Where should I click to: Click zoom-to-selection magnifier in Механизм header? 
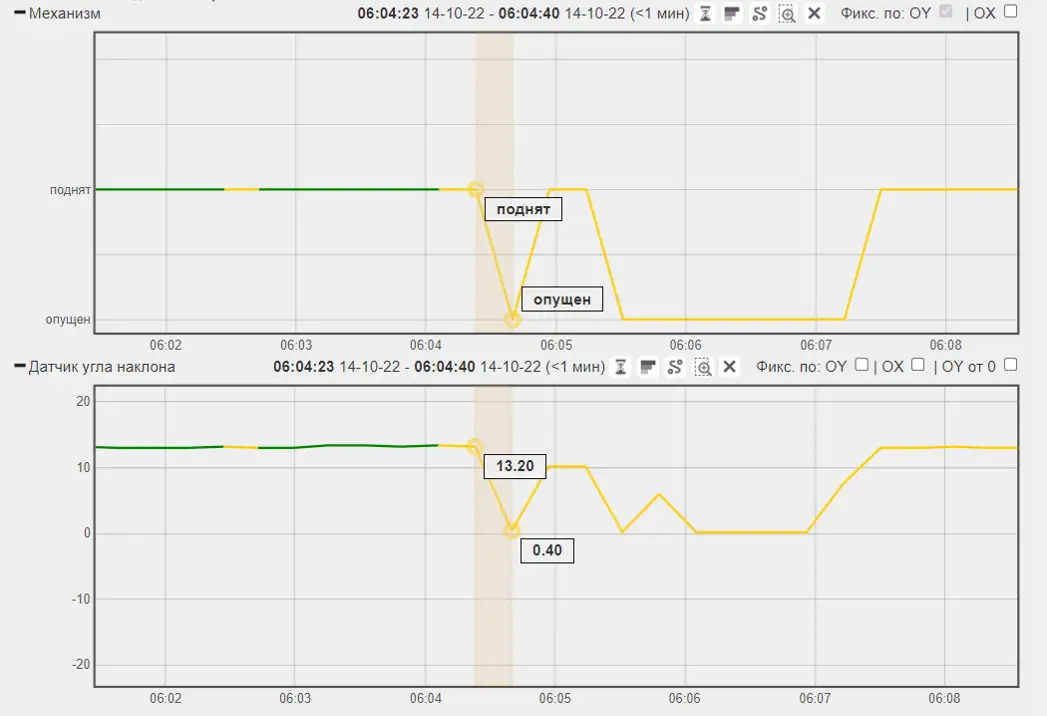(787, 13)
